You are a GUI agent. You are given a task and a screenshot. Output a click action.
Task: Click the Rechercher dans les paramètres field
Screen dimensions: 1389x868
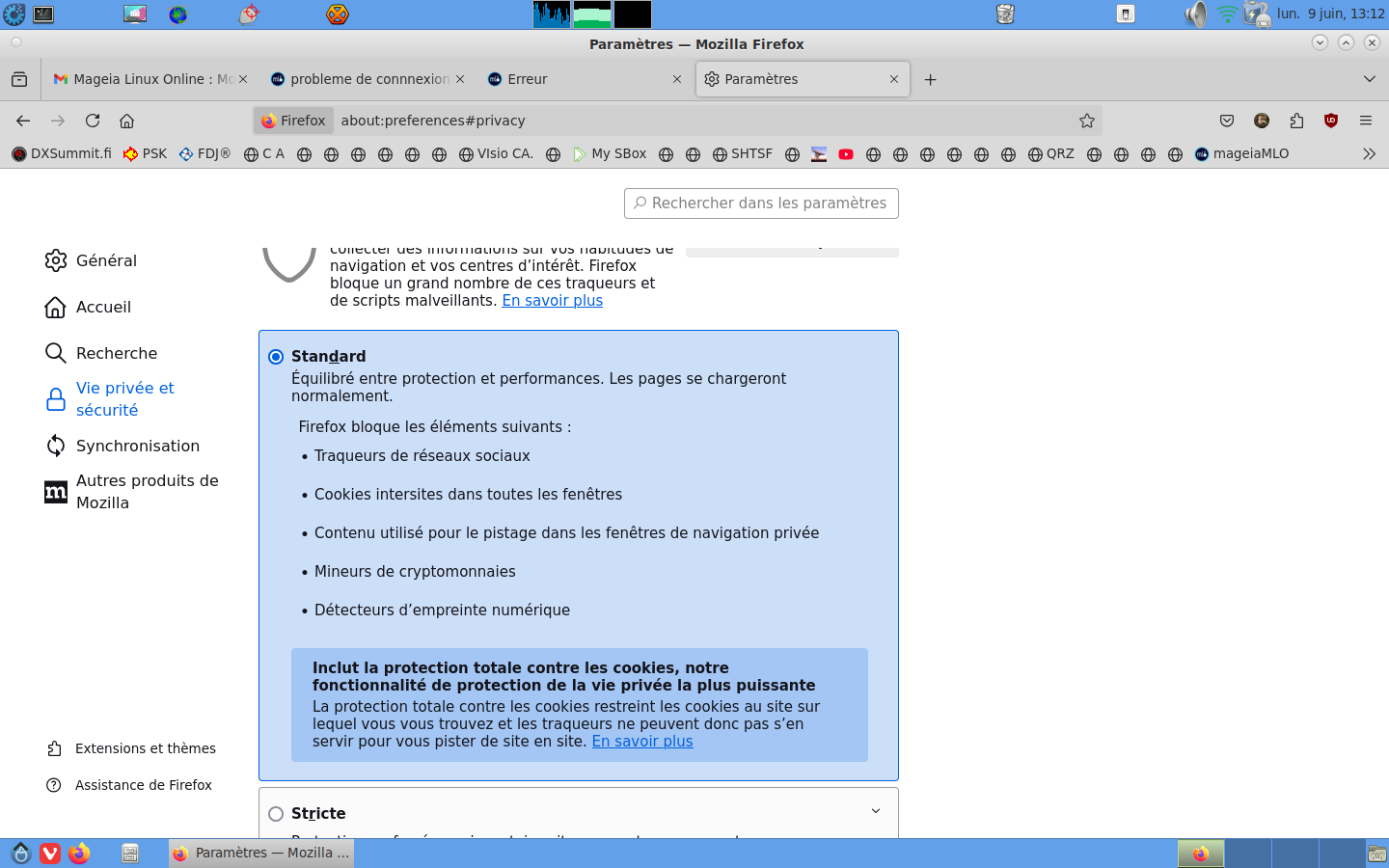[761, 203]
